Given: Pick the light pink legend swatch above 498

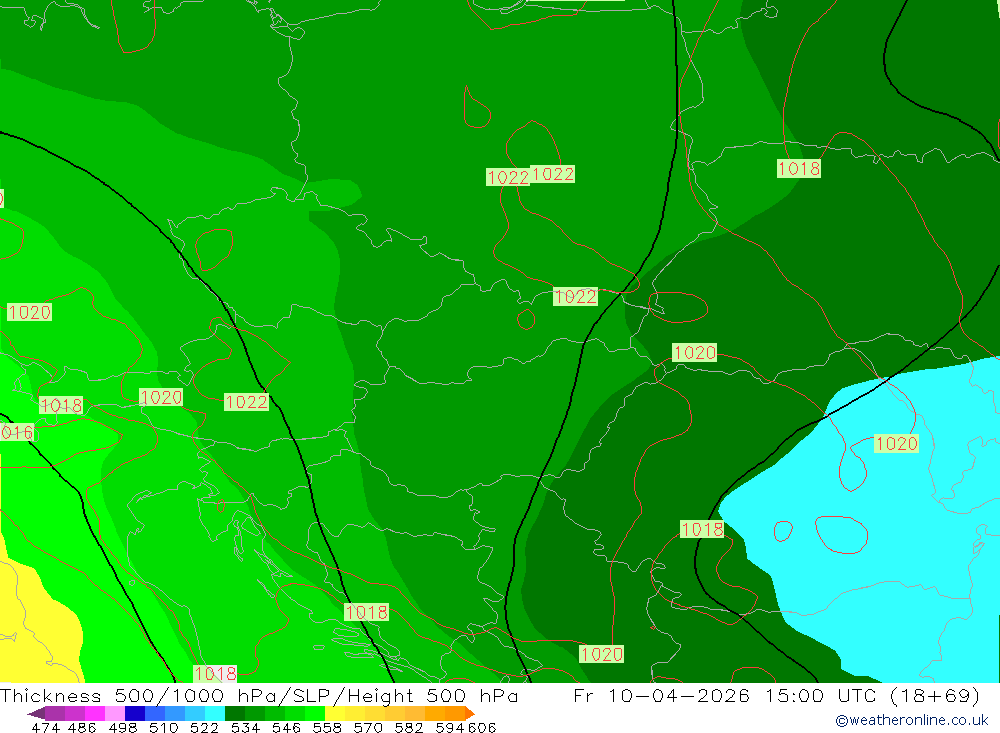Looking at the screenshot, I should (114, 713).
